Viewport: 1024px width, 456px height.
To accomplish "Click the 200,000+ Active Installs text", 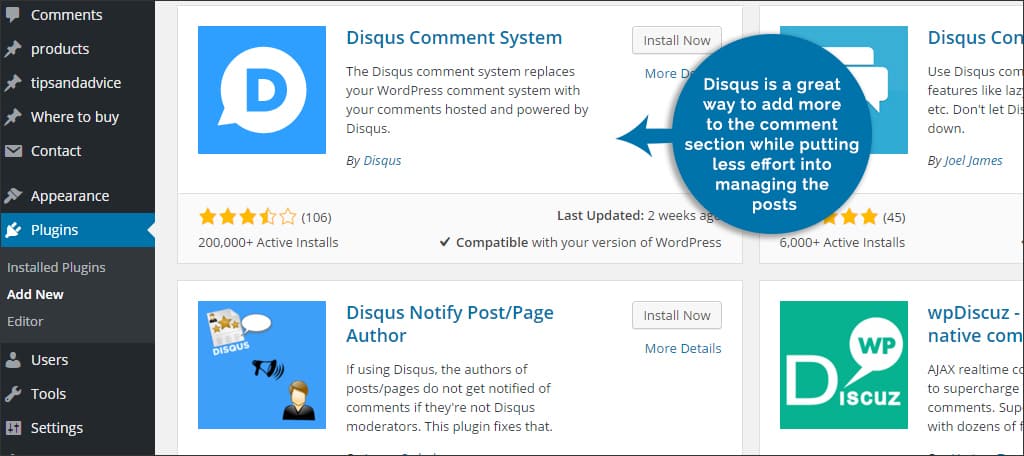I will (268, 242).
